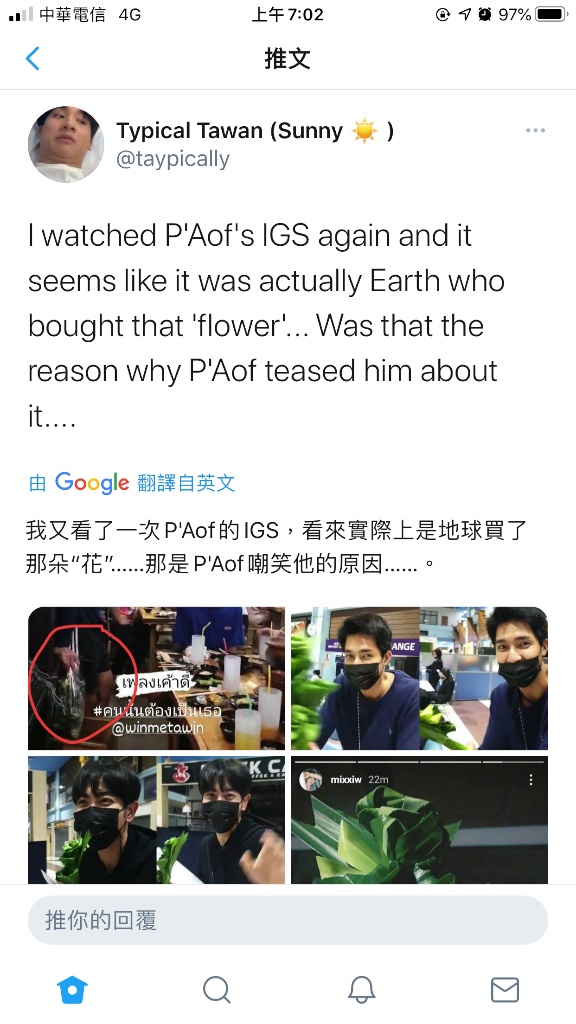
Task: Open the Messages envelope tab
Action: 504,989
